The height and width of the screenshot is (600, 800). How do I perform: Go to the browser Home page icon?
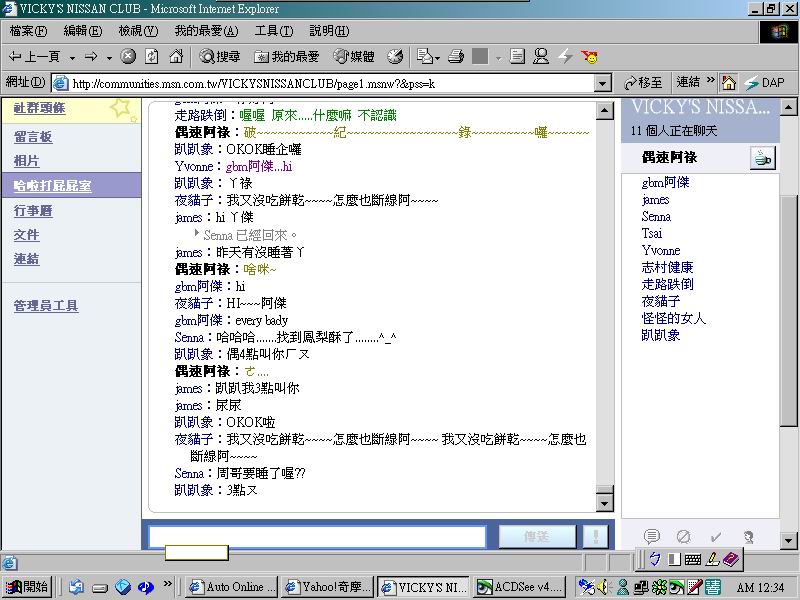point(176,57)
